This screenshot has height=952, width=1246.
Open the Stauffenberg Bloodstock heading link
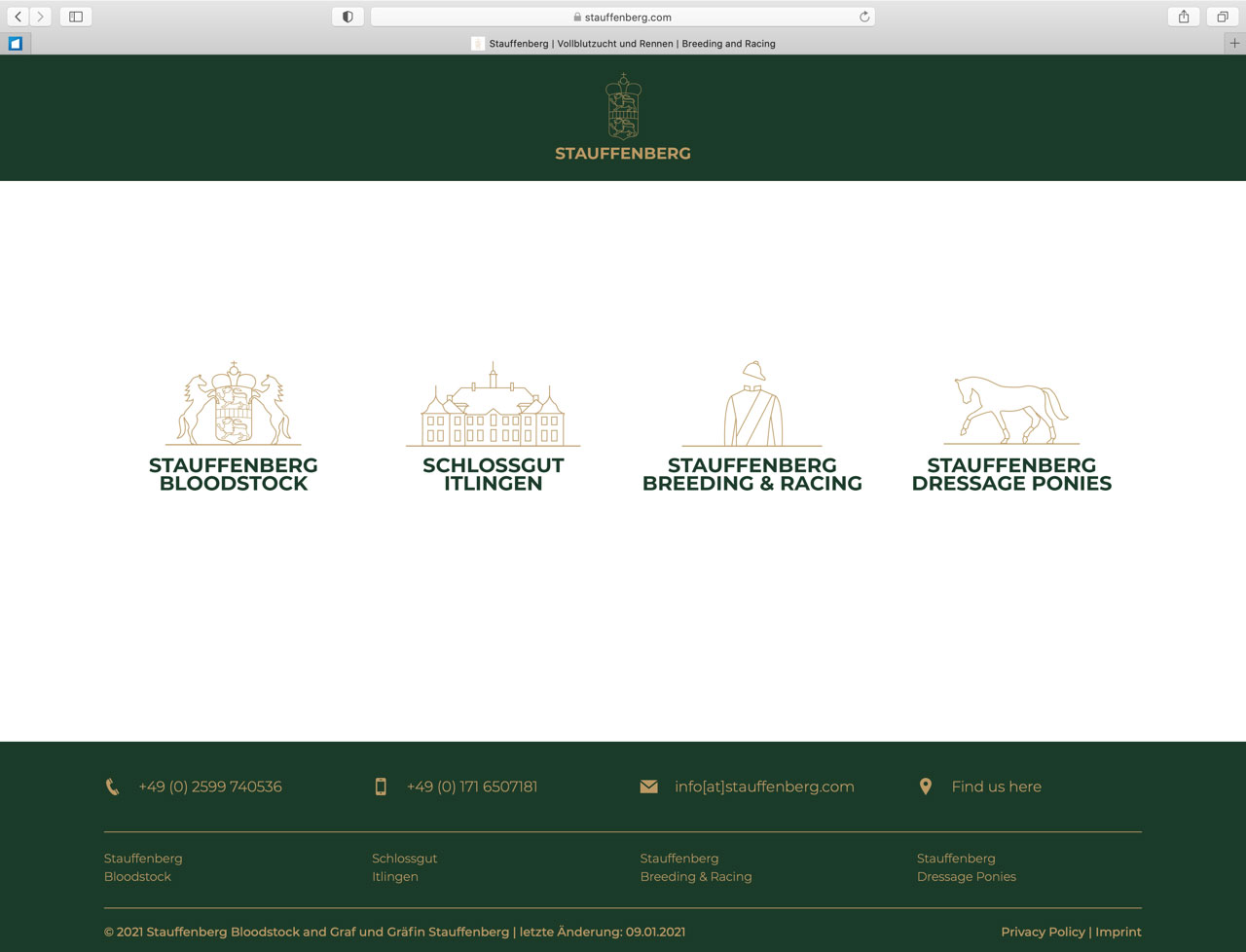coord(234,474)
